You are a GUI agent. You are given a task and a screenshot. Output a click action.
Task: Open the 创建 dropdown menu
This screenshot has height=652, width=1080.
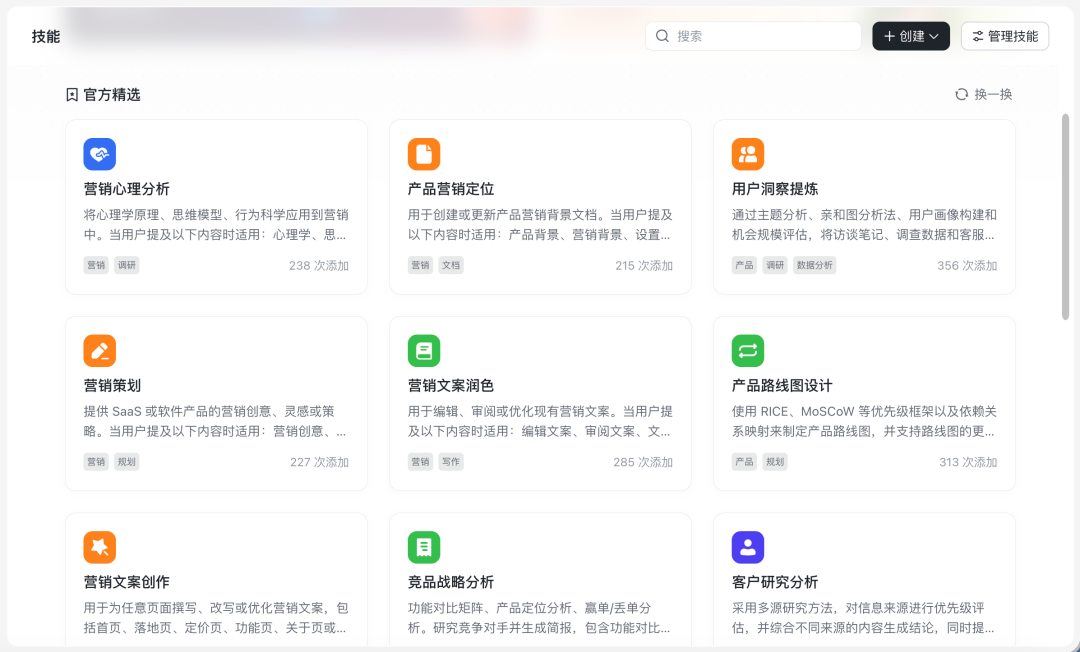coord(910,35)
